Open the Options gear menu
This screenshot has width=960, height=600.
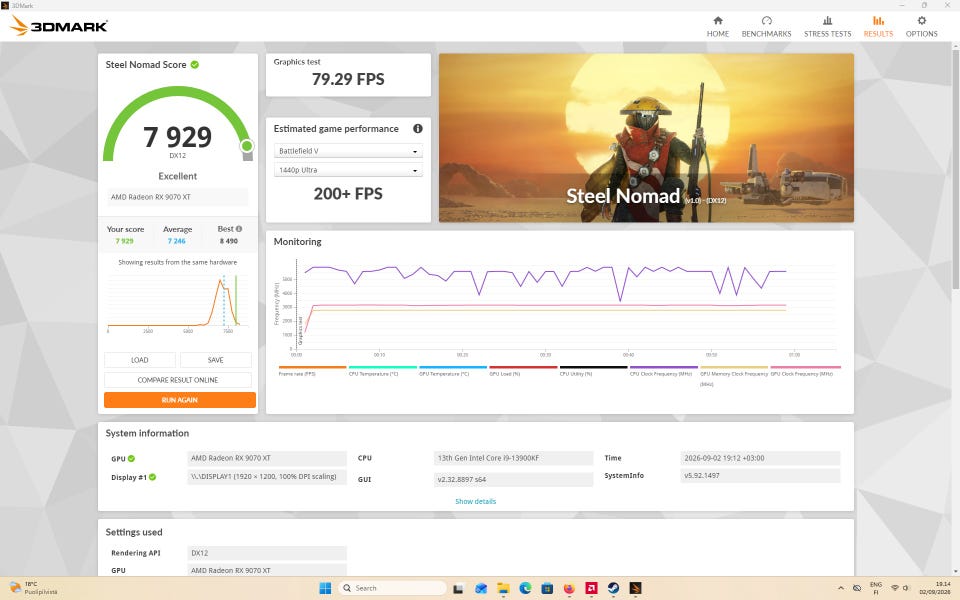[x=921, y=26]
